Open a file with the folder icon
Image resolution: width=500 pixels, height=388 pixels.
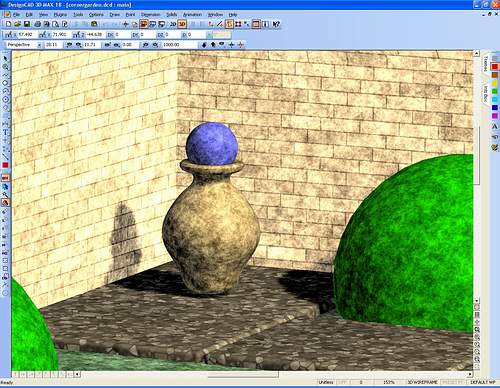17,24
